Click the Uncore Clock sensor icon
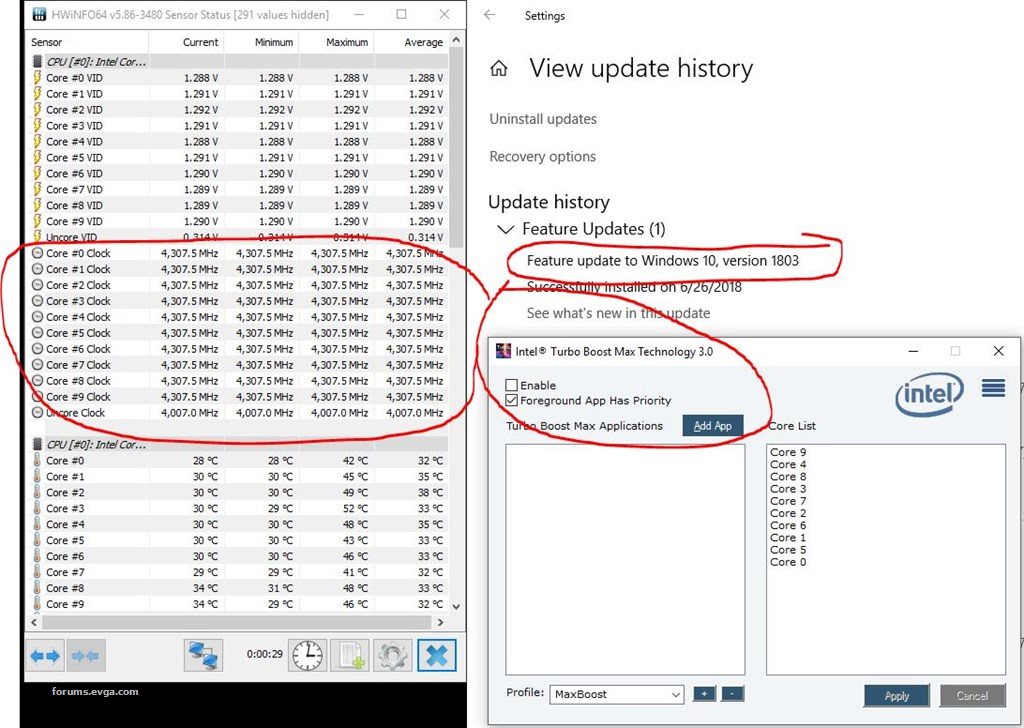The width and height of the screenshot is (1024, 728). click(x=37, y=413)
